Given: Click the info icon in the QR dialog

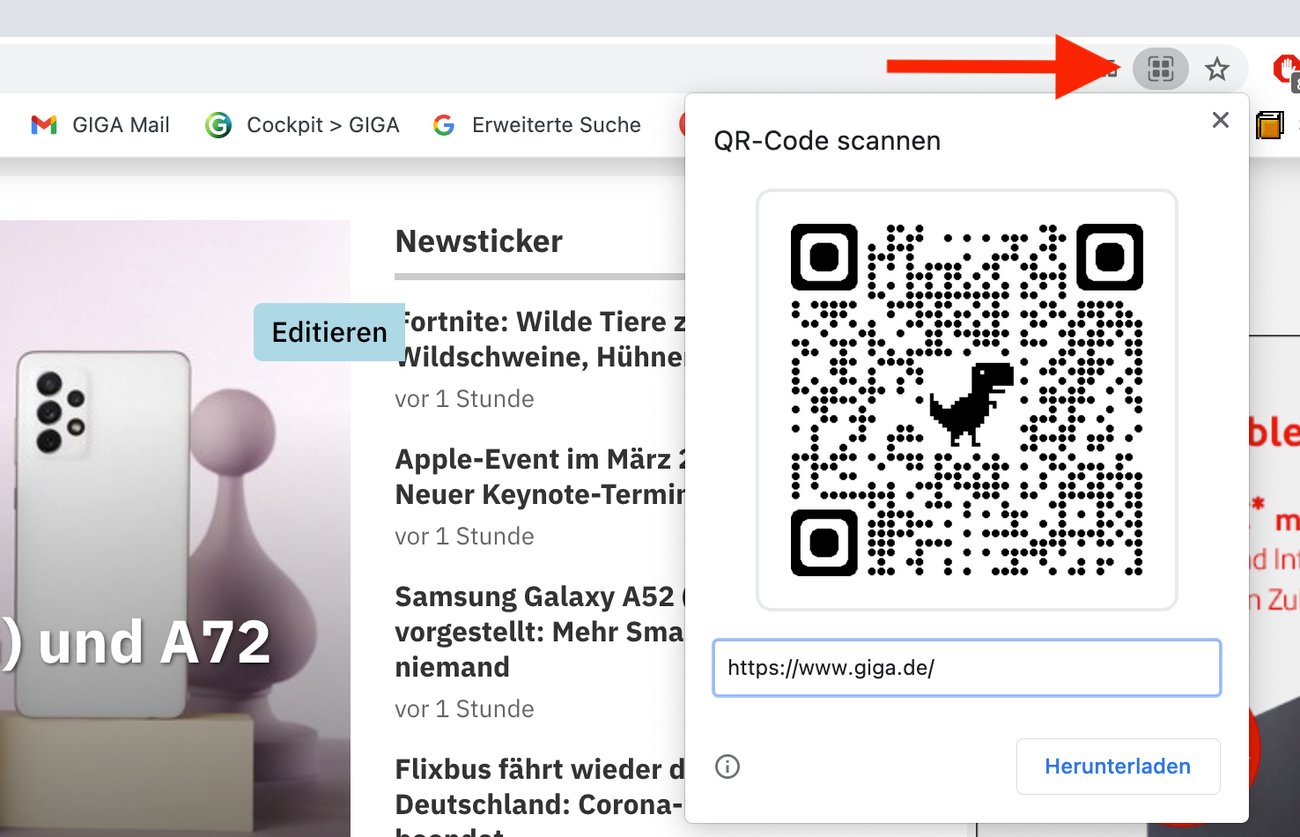Looking at the screenshot, I should [x=727, y=766].
